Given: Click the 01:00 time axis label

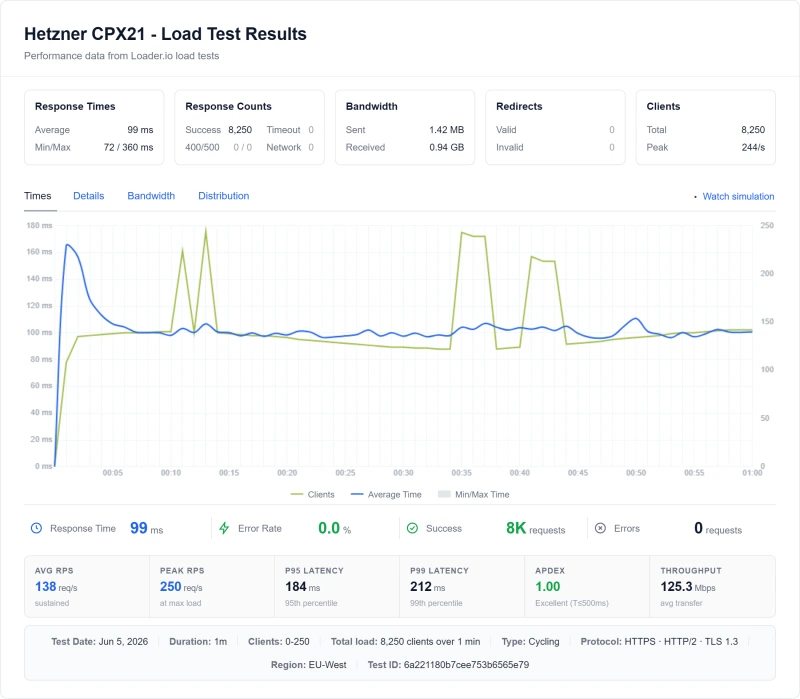Looking at the screenshot, I should click(752, 473).
